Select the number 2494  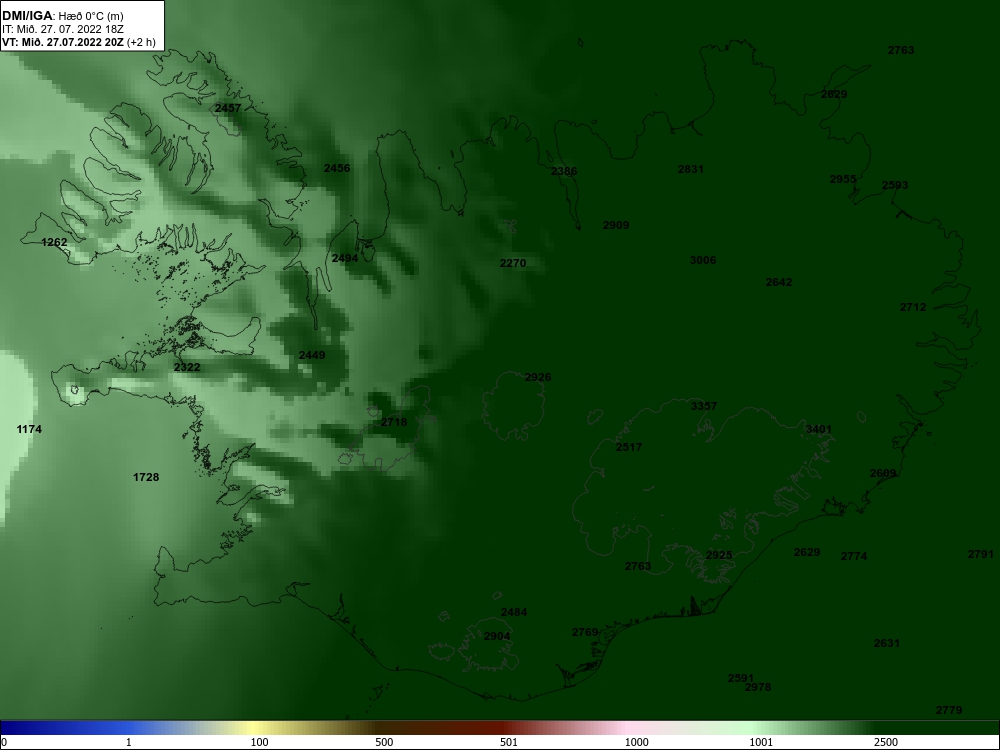[x=344, y=258]
